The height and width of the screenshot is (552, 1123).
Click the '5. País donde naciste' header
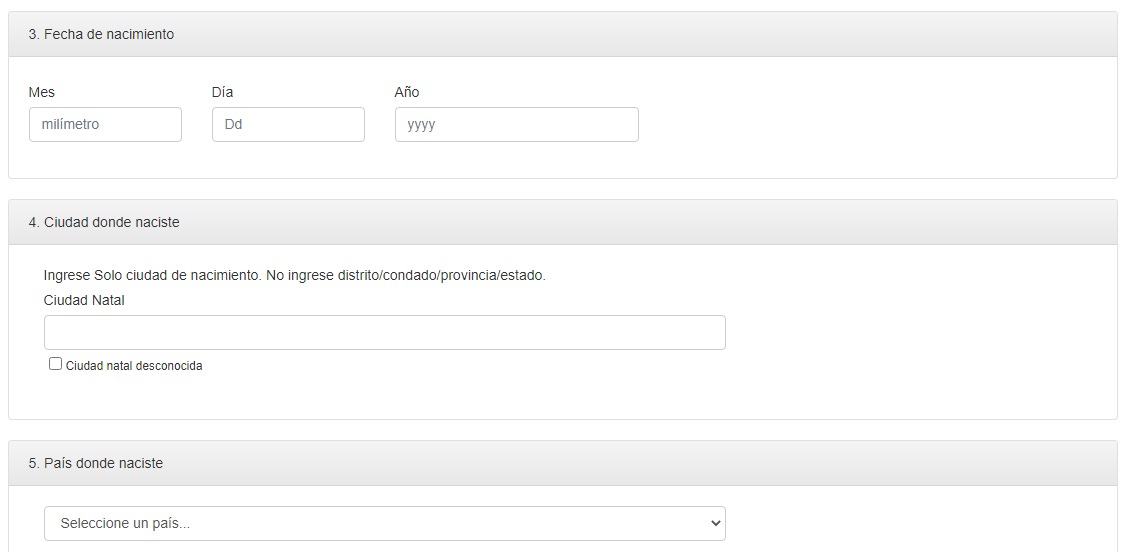pyautogui.click(x=96, y=463)
